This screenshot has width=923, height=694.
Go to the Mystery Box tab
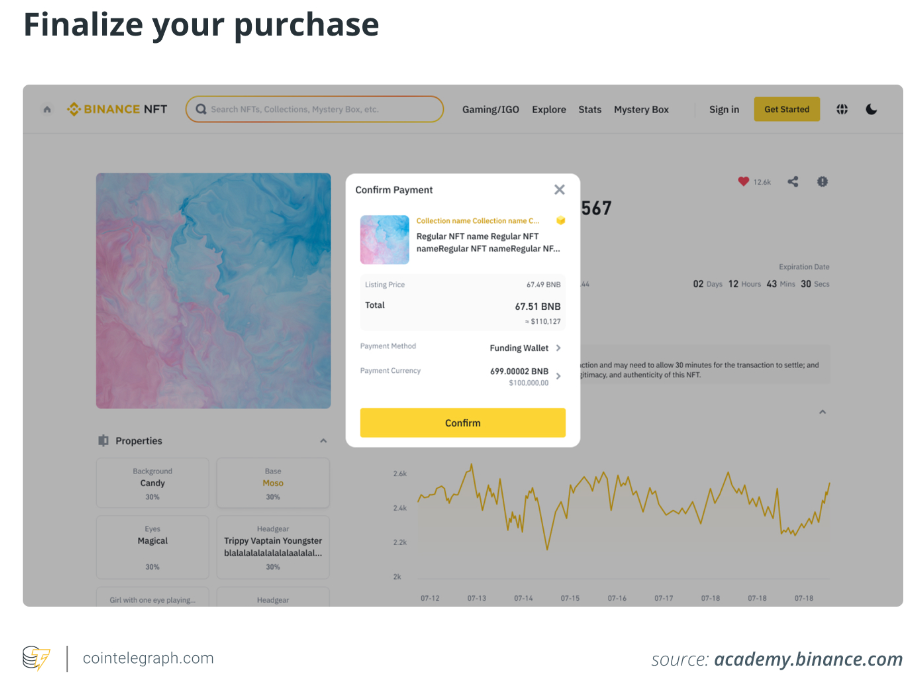click(641, 110)
